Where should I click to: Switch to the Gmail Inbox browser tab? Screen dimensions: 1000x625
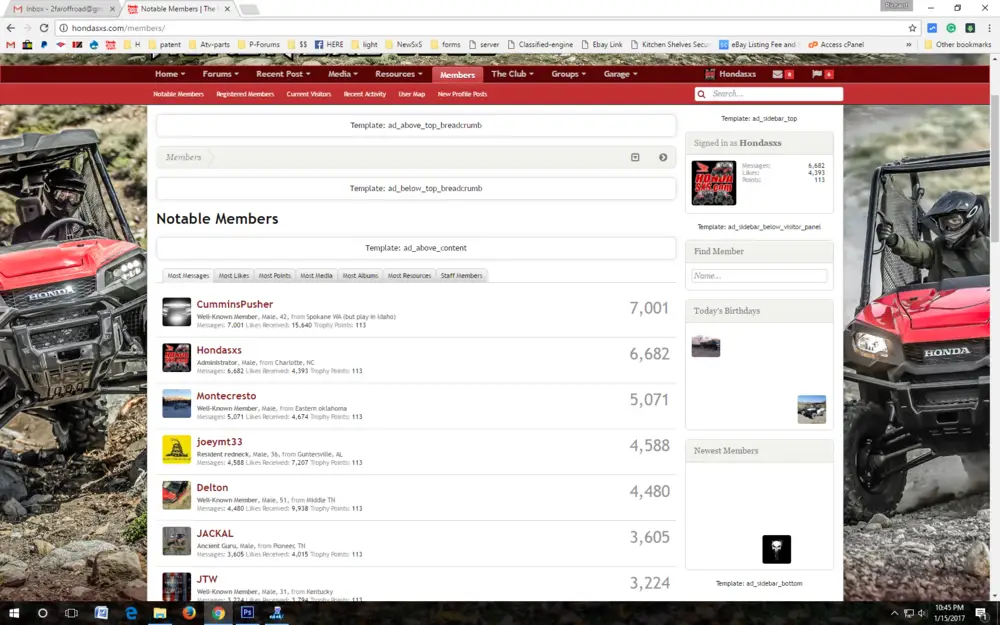point(62,9)
